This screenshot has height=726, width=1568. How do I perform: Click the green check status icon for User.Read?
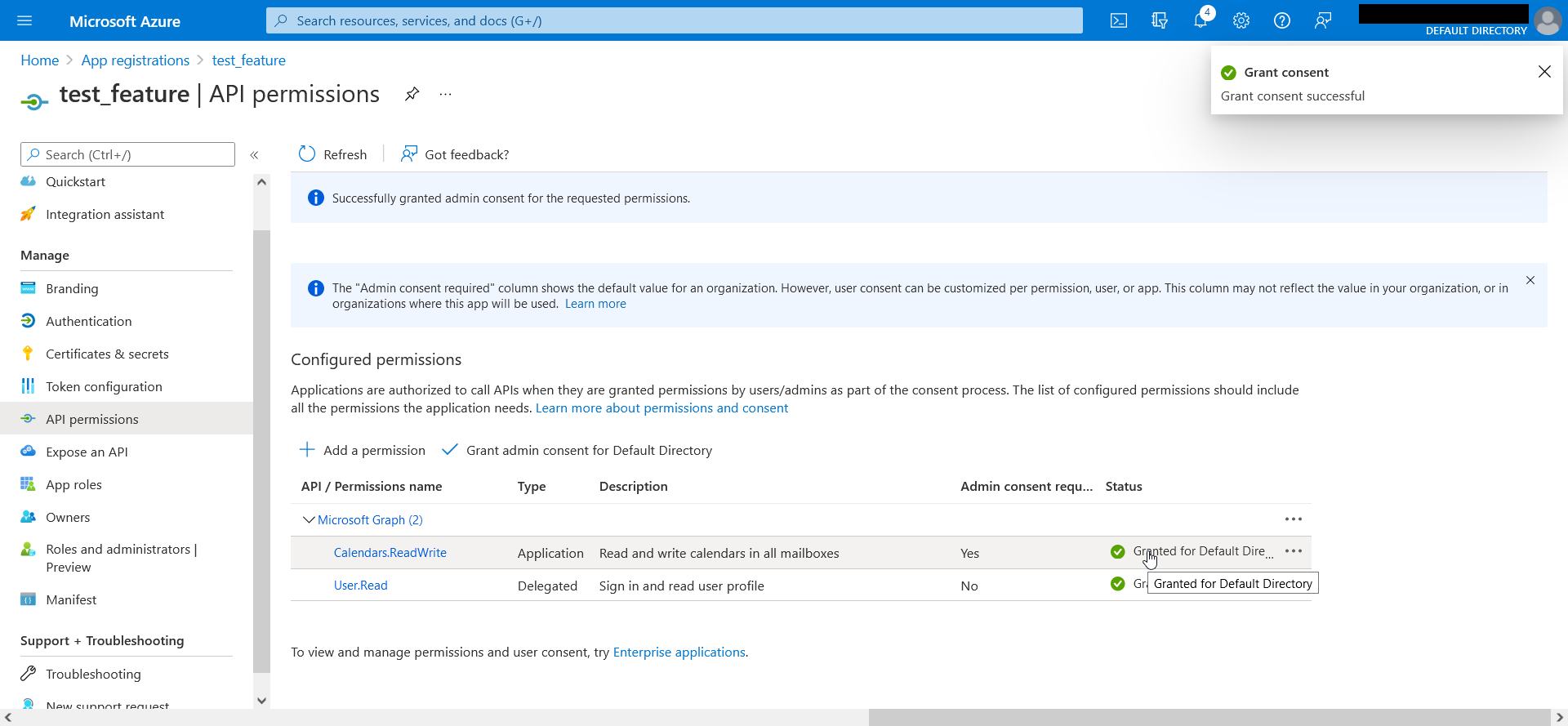pos(1118,584)
